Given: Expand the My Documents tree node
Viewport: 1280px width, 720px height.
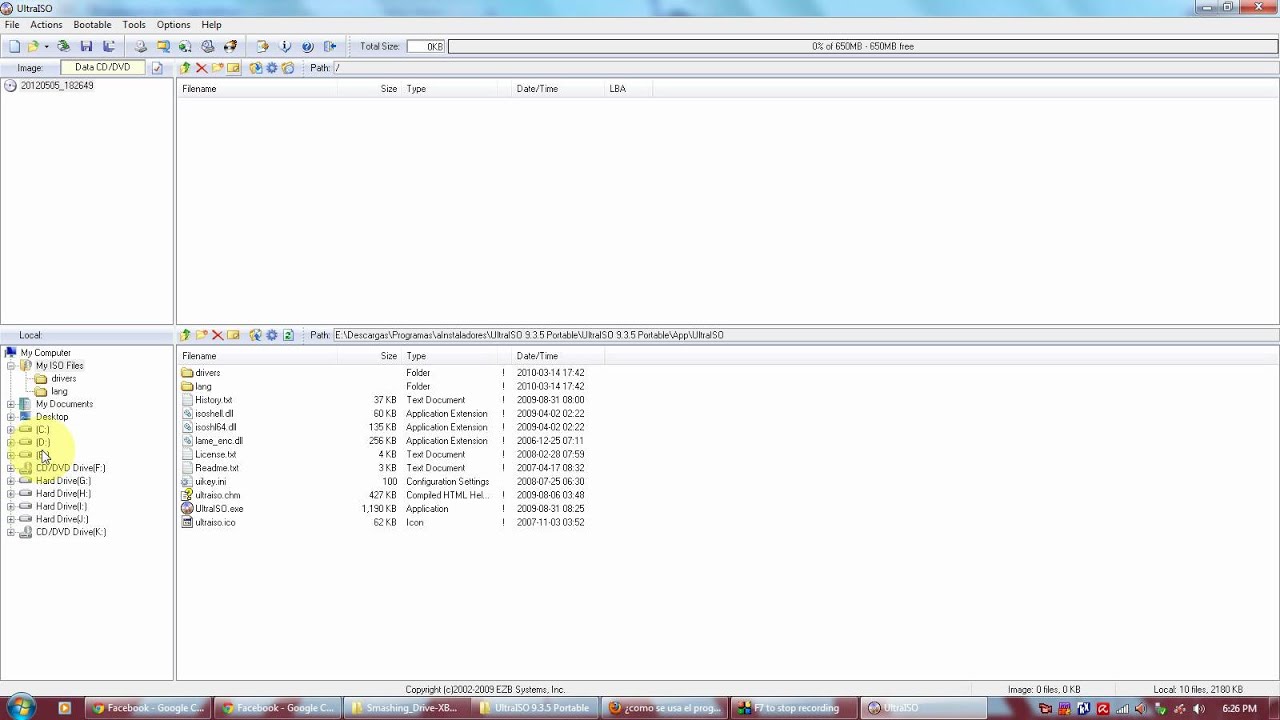Looking at the screenshot, I should coord(11,404).
